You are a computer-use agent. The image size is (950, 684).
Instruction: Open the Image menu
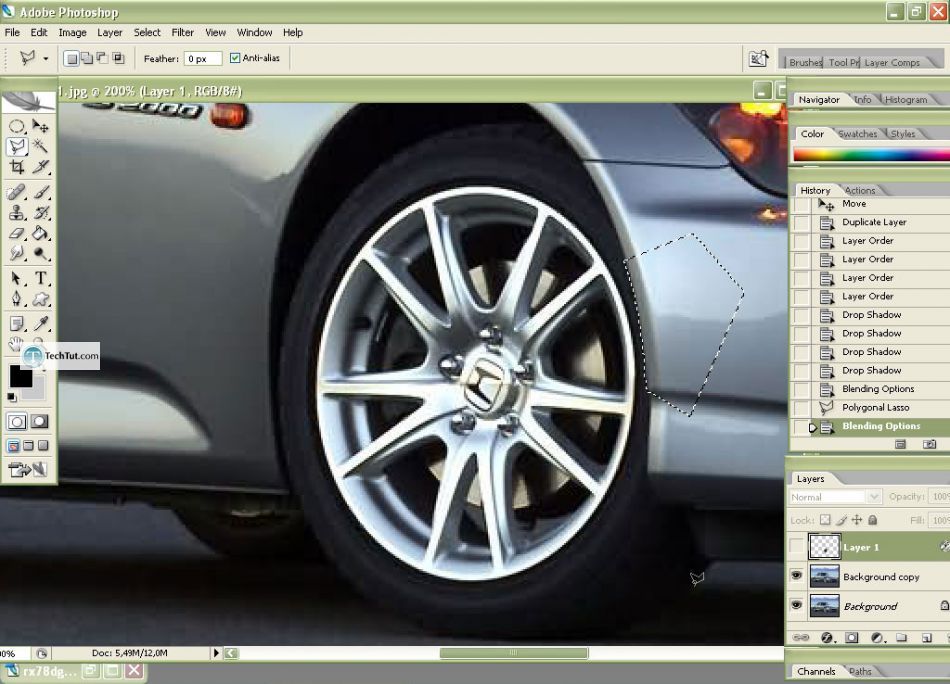(x=72, y=33)
